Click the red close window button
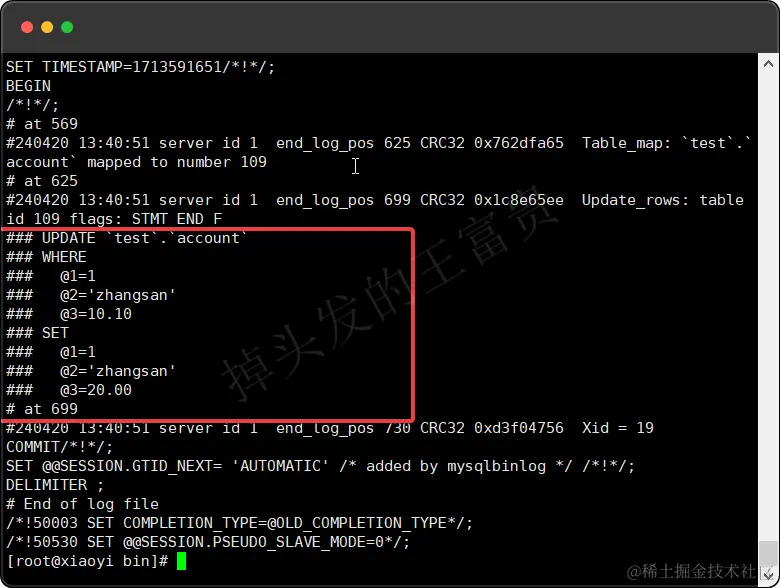This screenshot has height=588, width=780. point(27,27)
